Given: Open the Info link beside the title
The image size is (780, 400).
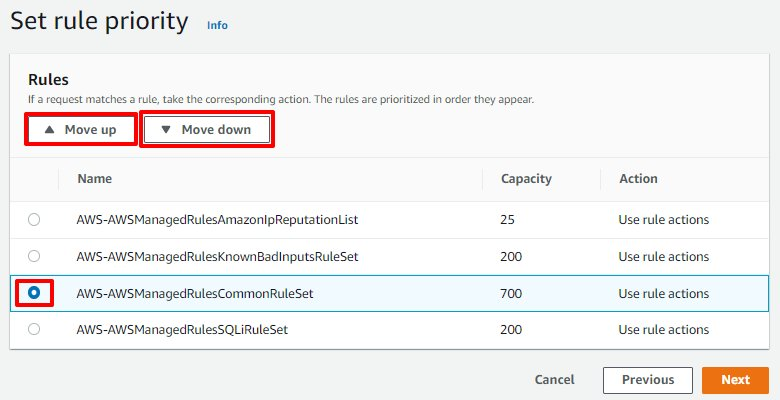Looking at the screenshot, I should pyautogui.click(x=217, y=25).
